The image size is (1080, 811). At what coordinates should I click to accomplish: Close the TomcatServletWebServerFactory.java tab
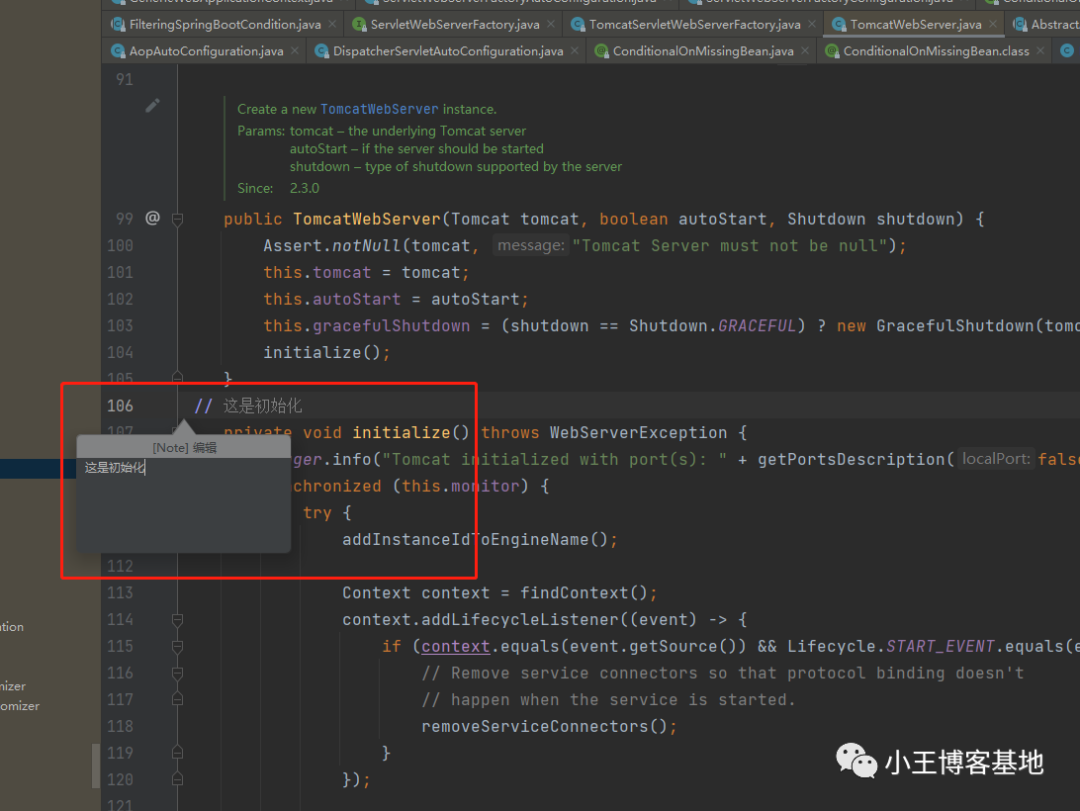(811, 24)
